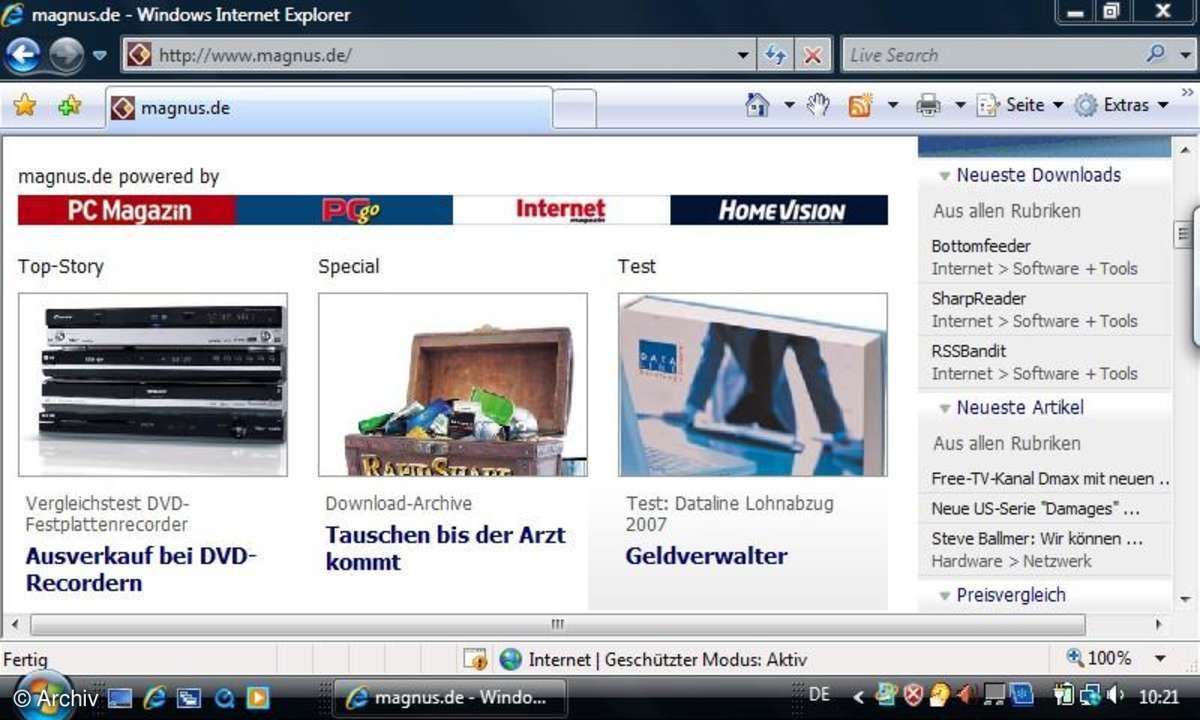Collapse the Neueste Downloads section
Viewport: 1200px width, 720px height.
(x=944, y=176)
